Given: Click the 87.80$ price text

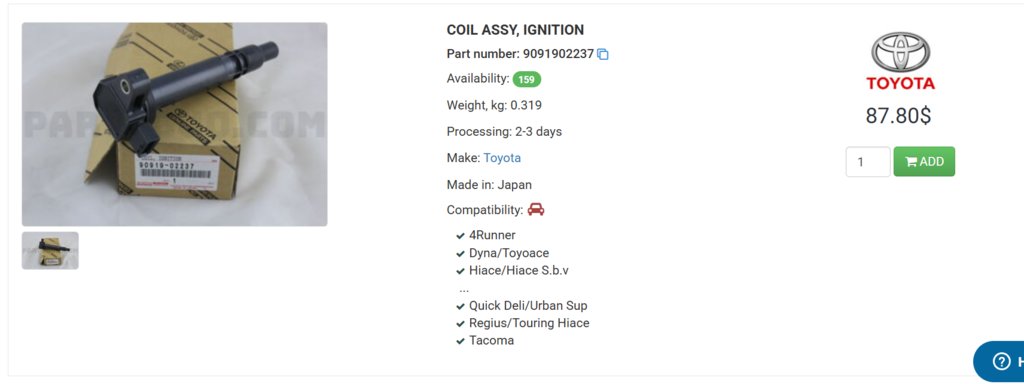Looking at the screenshot, I should [x=898, y=116].
